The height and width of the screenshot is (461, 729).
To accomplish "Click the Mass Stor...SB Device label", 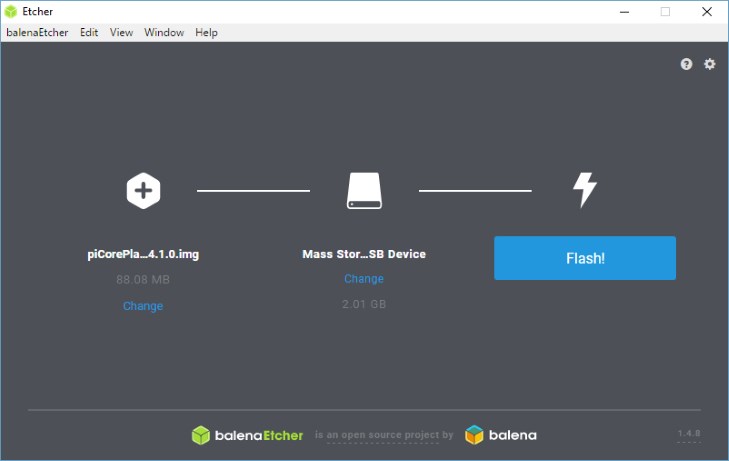I will [x=364, y=254].
